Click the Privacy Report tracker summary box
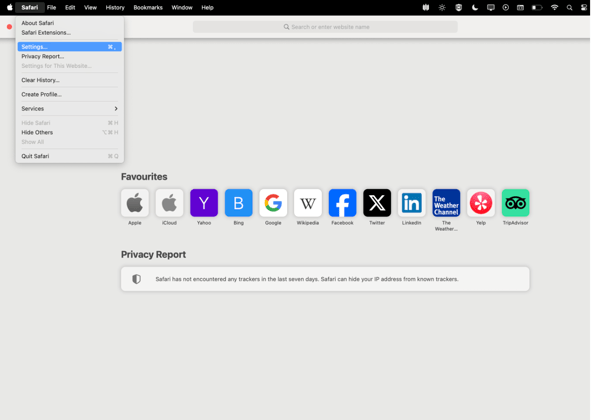 pos(325,279)
